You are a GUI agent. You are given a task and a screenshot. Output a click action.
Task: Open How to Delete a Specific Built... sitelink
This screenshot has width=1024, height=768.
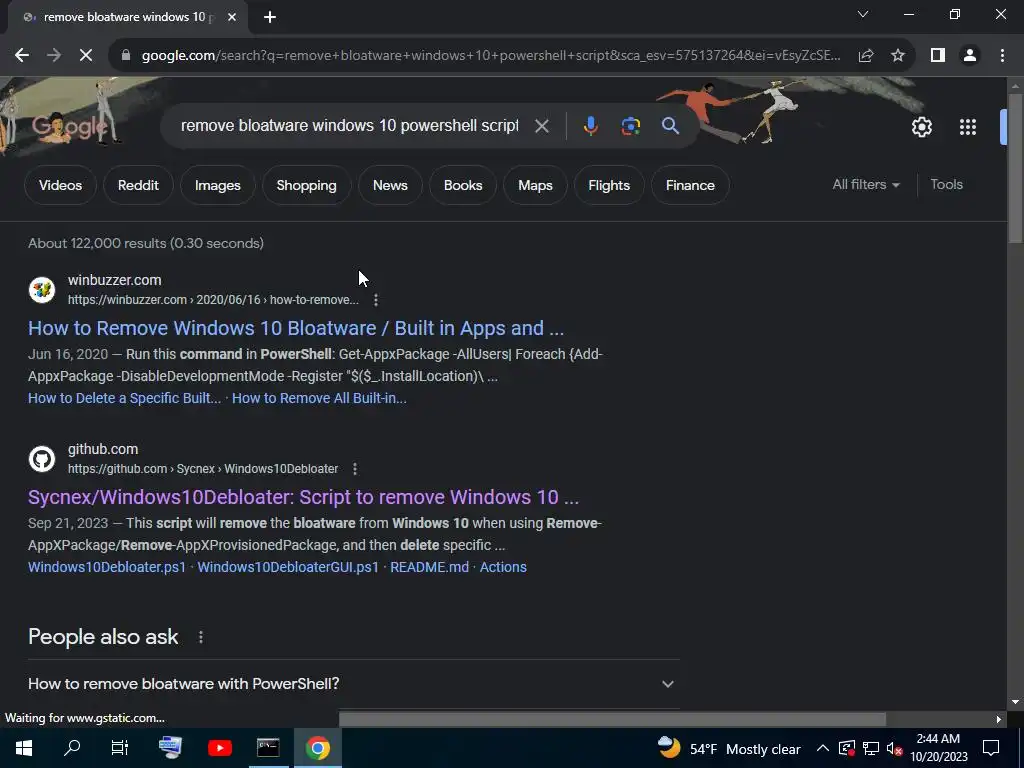coord(124,398)
